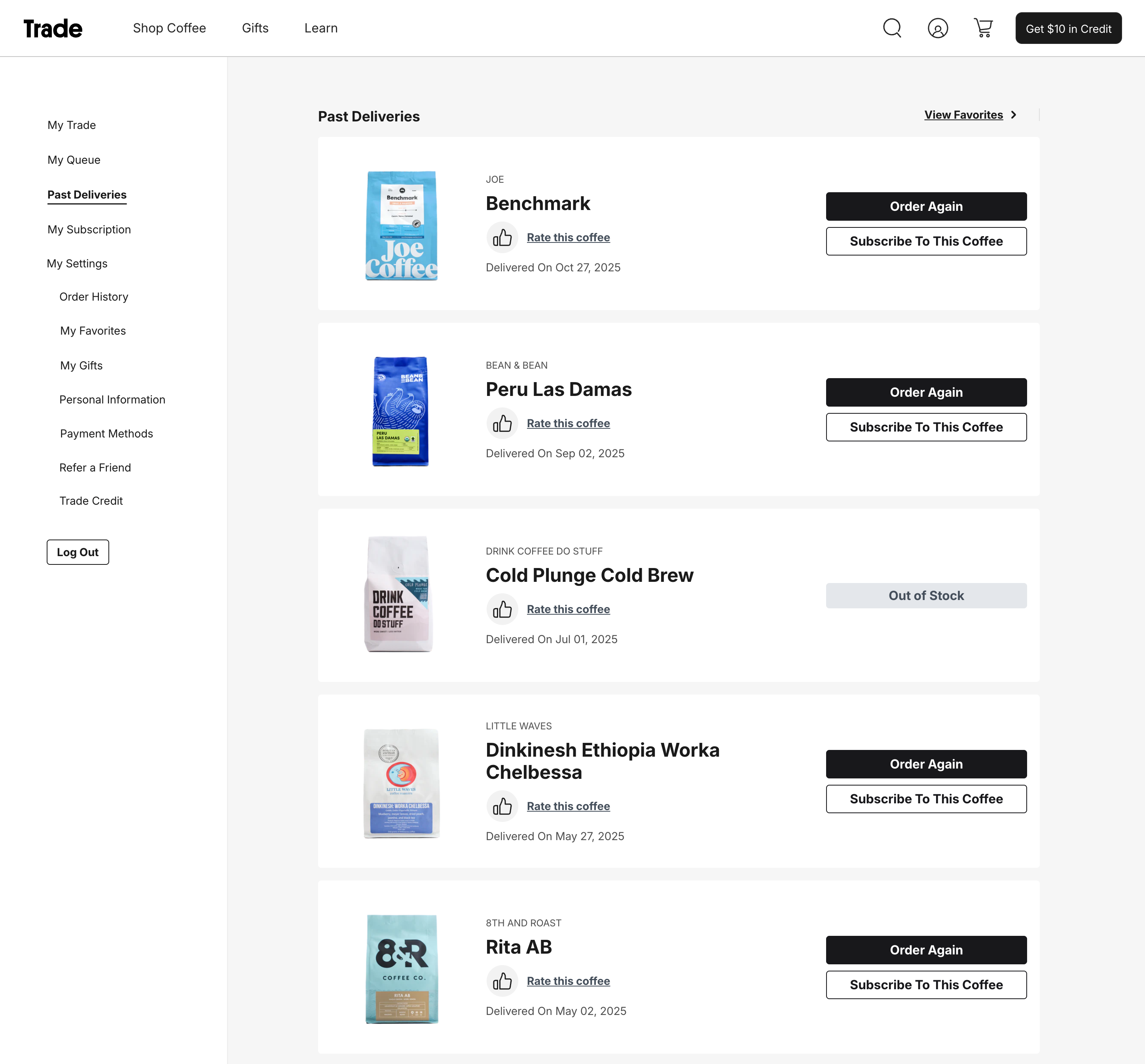Click thumbs-up icon for Benchmark coffee
This screenshot has width=1145, height=1064.
[502, 237]
